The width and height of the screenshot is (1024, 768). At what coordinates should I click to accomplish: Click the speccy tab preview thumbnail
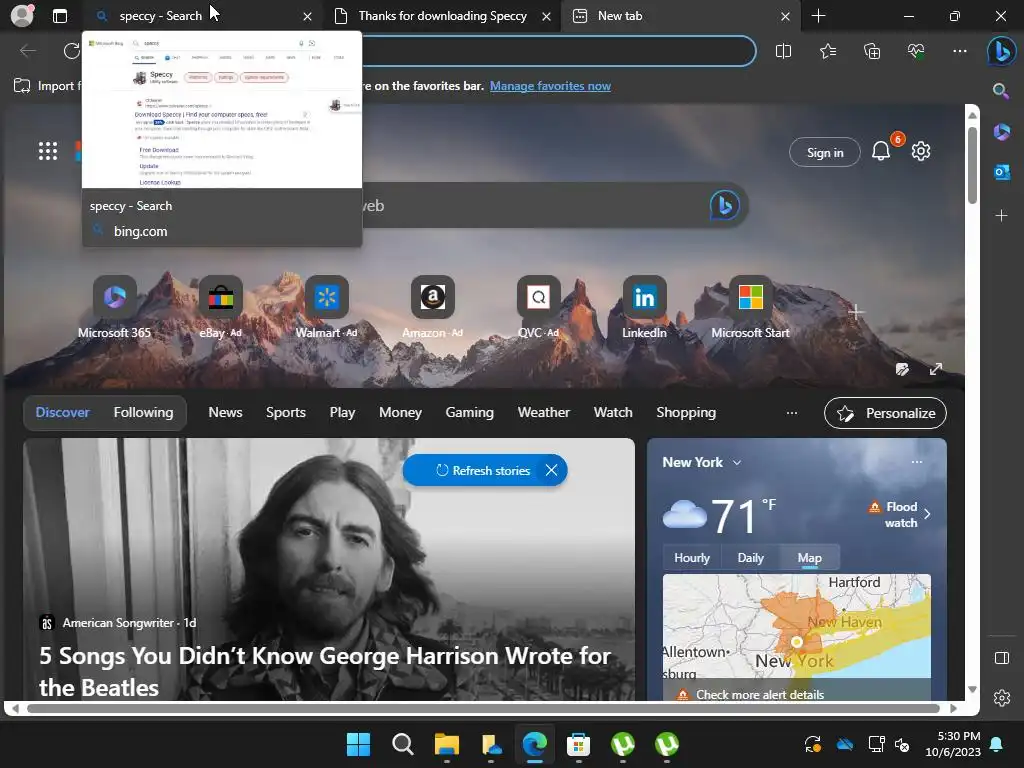(221, 110)
